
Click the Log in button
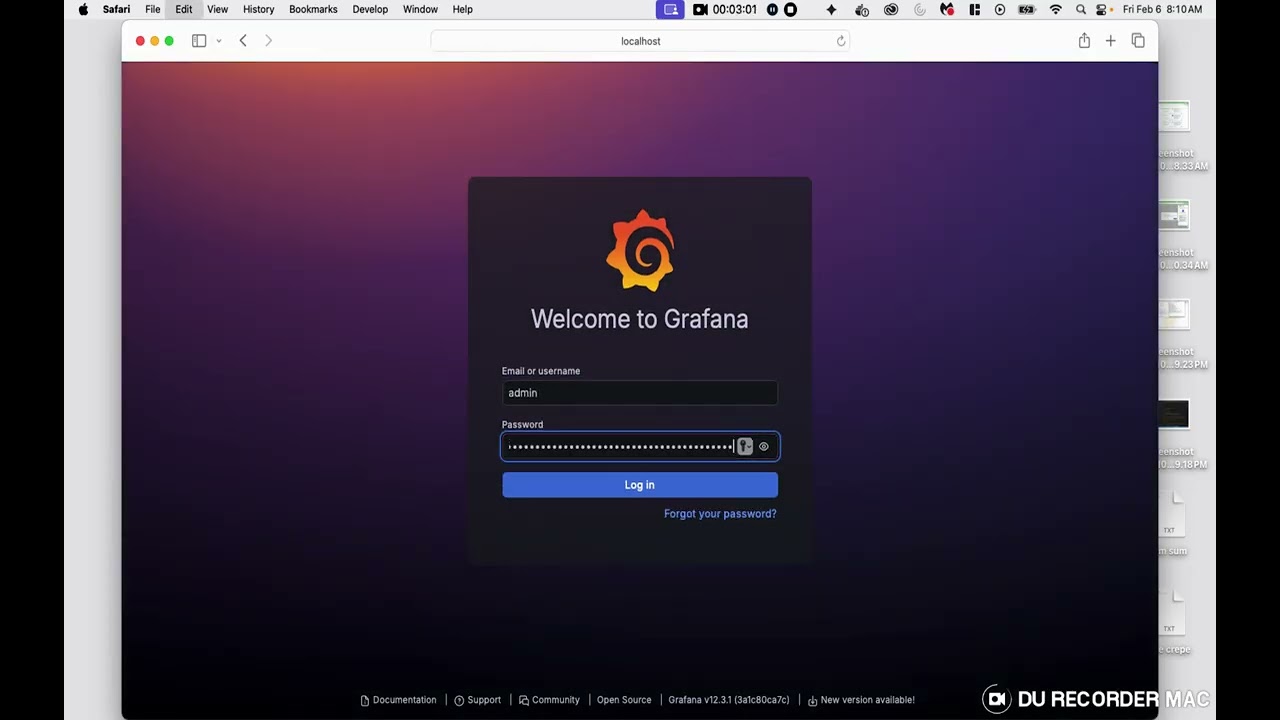[x=640, y=485]
